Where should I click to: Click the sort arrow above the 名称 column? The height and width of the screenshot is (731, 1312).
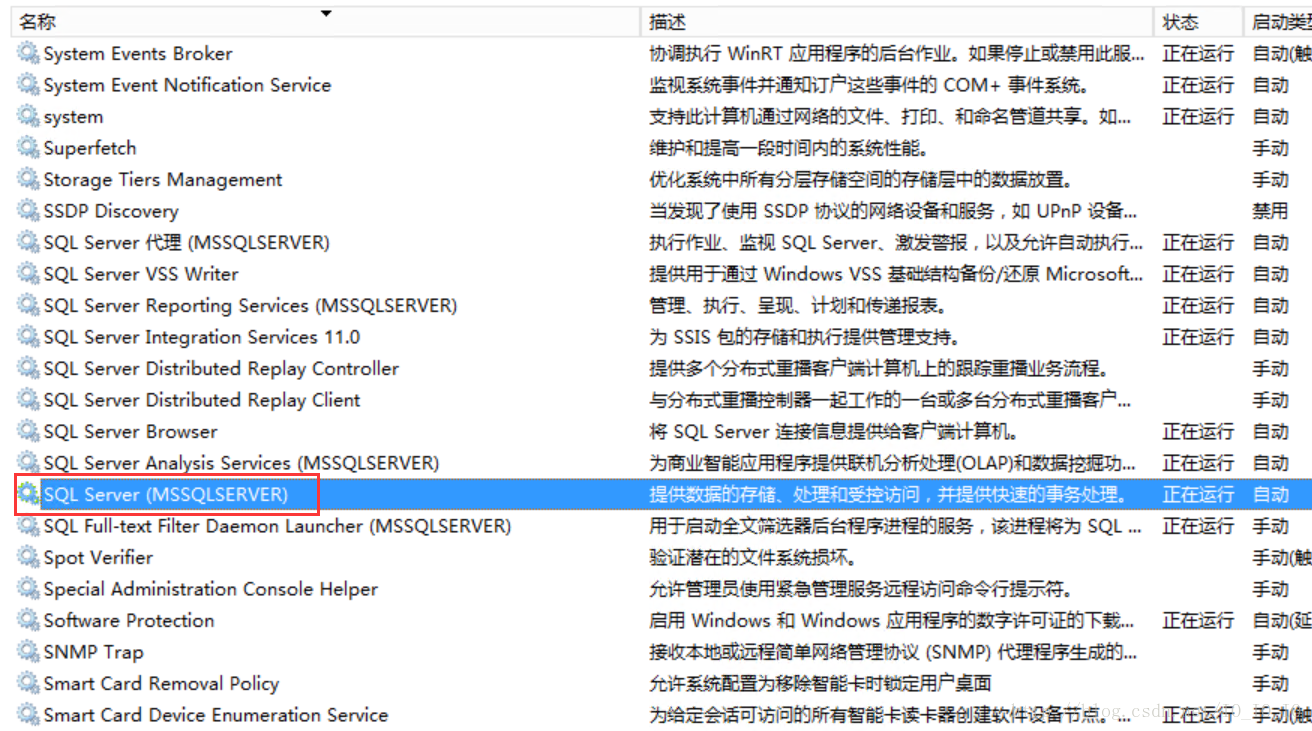[325, 13]
